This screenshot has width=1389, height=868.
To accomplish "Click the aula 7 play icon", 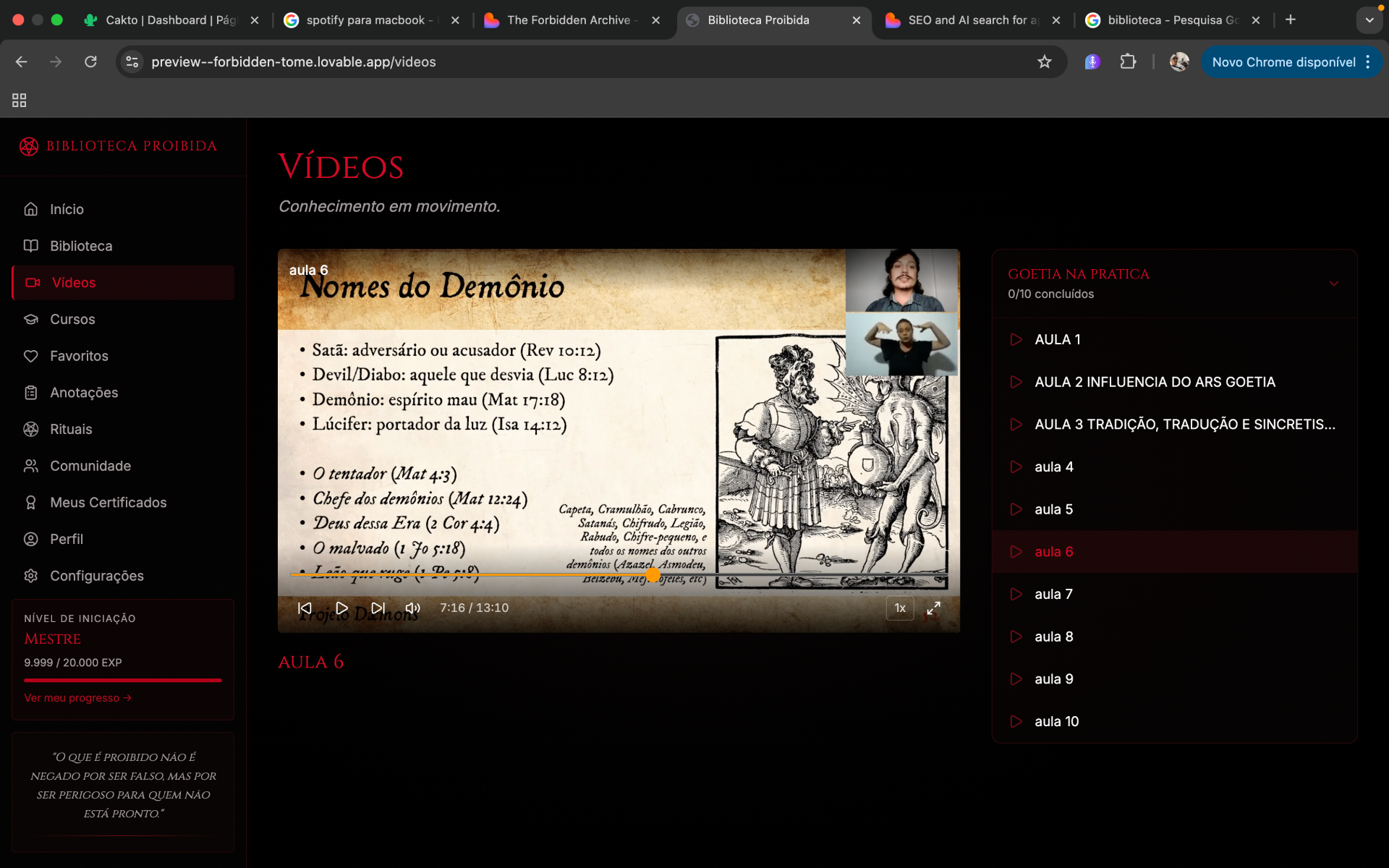I will [1016, 594].
